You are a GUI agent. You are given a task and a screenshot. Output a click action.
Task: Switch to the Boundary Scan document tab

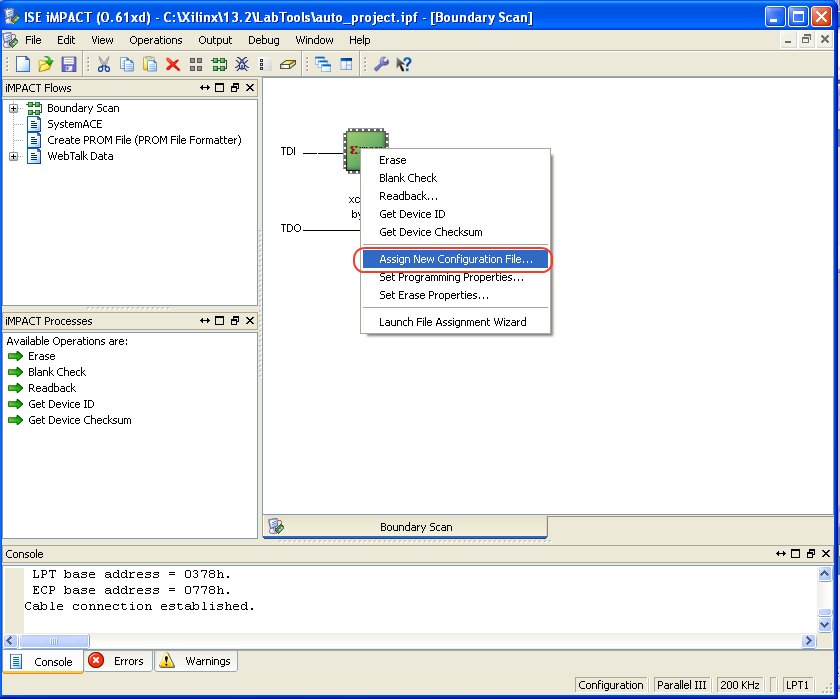tap(406, 527)
